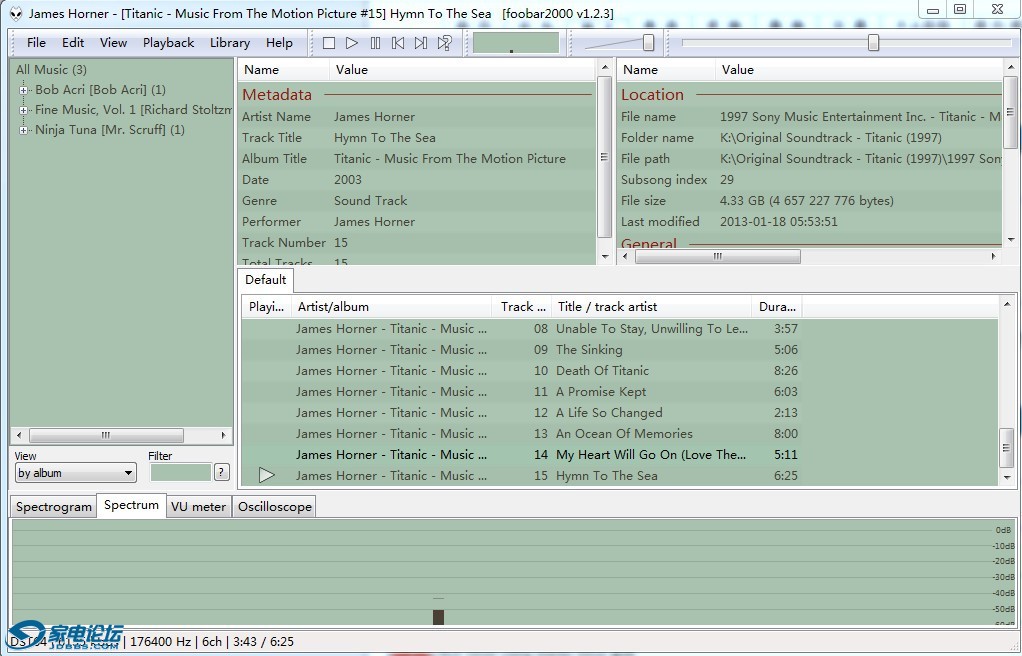Click the Stop playback button

(329, 43)
